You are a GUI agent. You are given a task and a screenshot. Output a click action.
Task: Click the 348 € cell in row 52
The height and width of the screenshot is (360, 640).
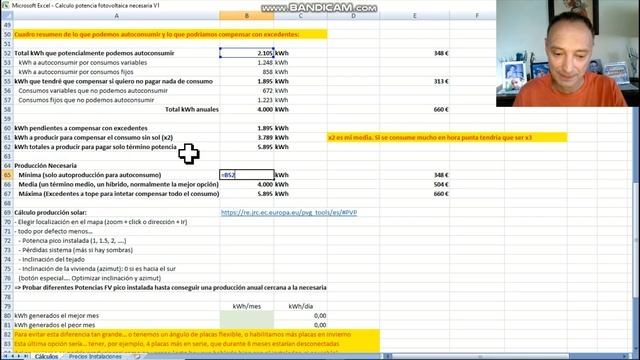pyautogui.click(x=414, y=53)
